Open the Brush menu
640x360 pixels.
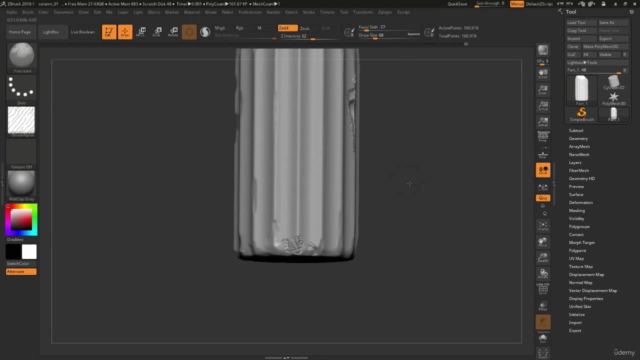(x=28, y=12)
